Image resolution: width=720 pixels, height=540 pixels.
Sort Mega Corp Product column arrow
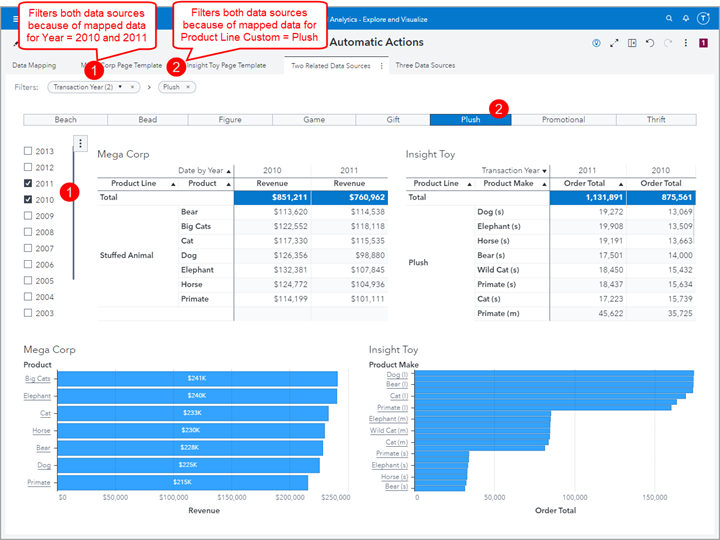click(229, 184)
